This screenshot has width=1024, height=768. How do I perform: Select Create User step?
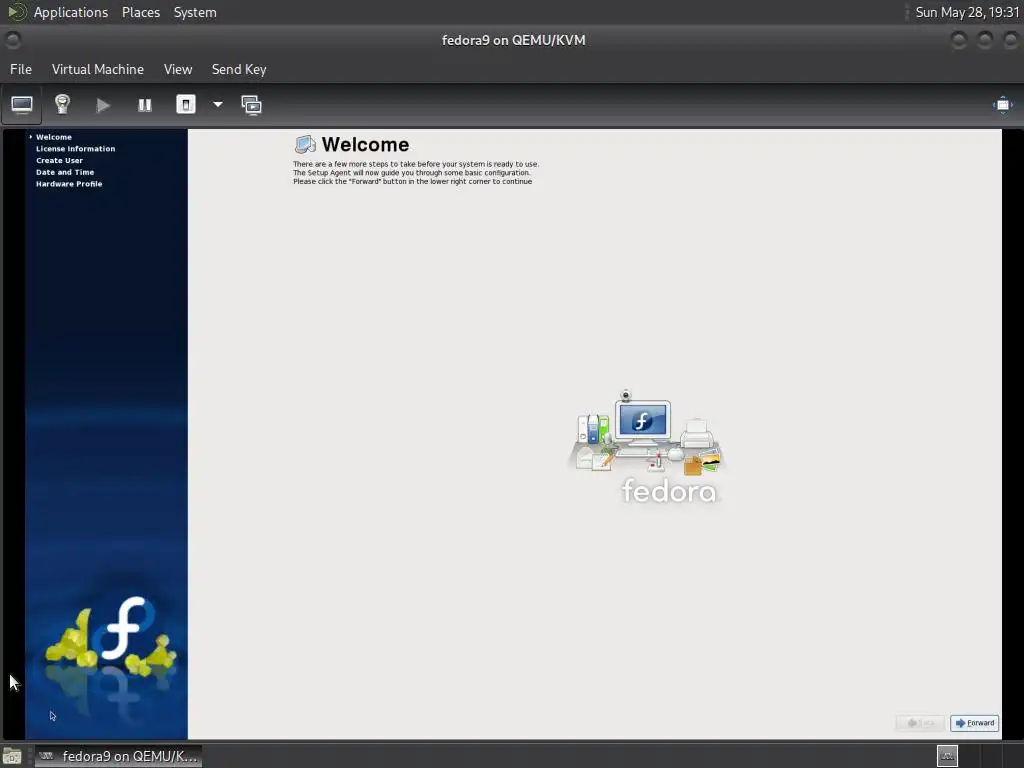59,161
